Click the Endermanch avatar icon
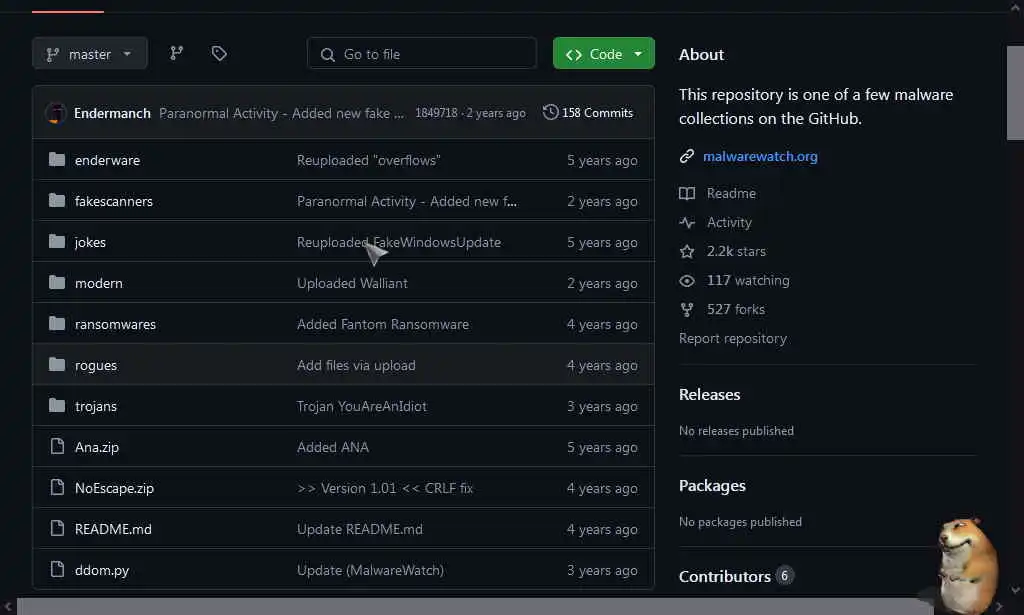 click(x=56, y=113)
